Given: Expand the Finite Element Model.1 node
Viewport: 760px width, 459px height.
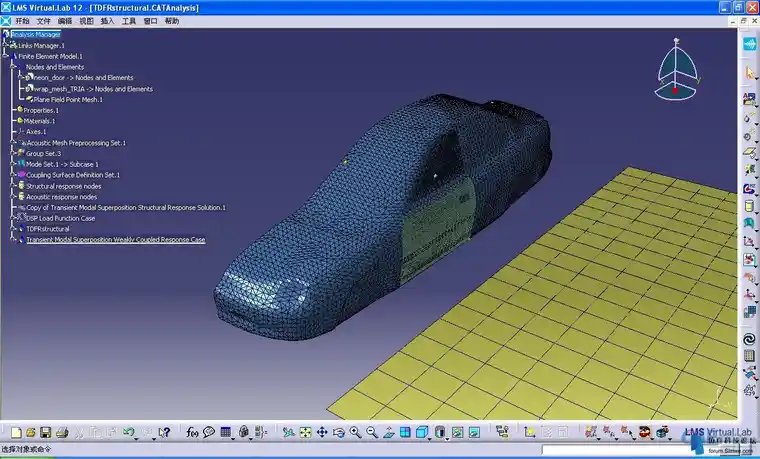Looking at the screenshot, I should [x=5, y=56].
